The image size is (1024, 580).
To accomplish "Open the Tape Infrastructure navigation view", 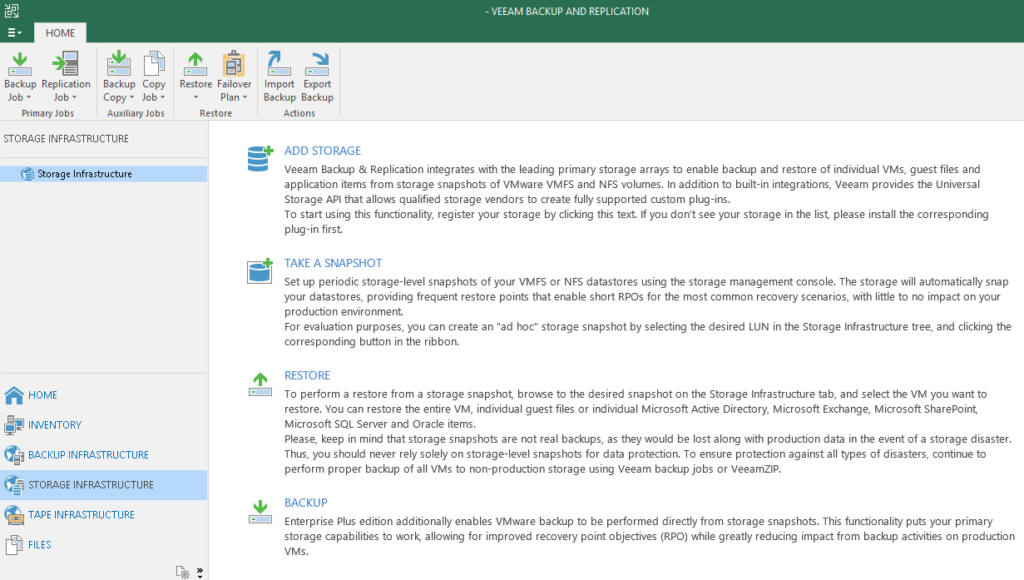I will pos(82,515).
